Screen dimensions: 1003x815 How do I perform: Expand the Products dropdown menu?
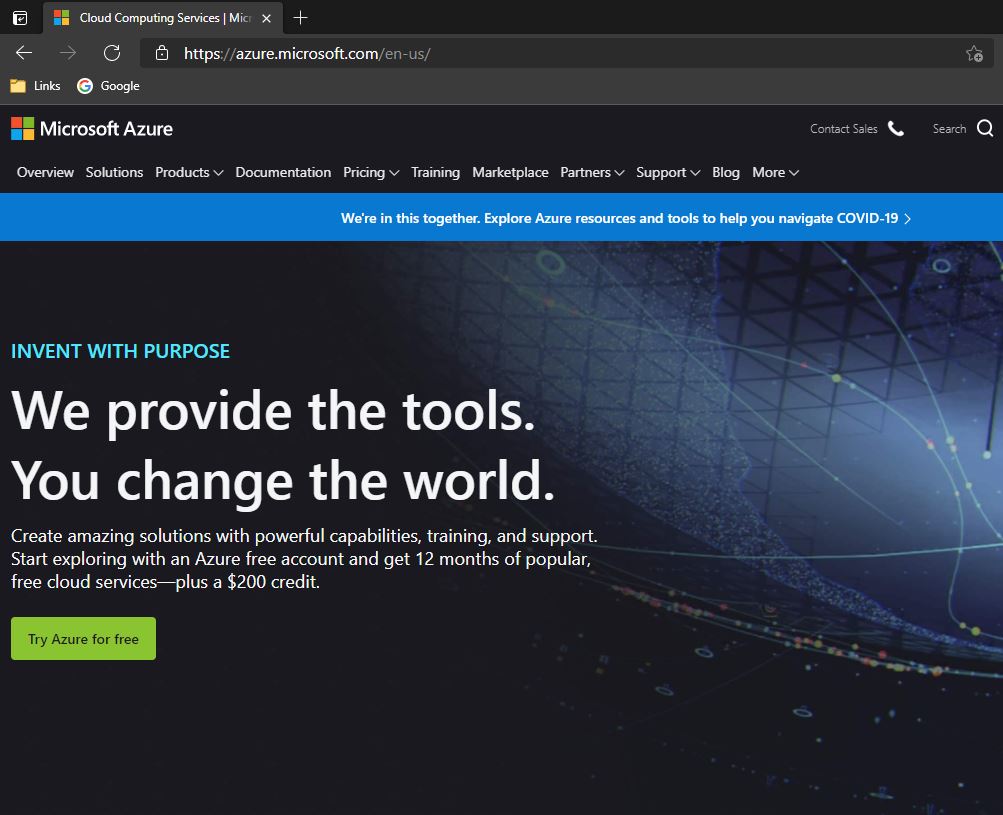[x=189, y=172]
